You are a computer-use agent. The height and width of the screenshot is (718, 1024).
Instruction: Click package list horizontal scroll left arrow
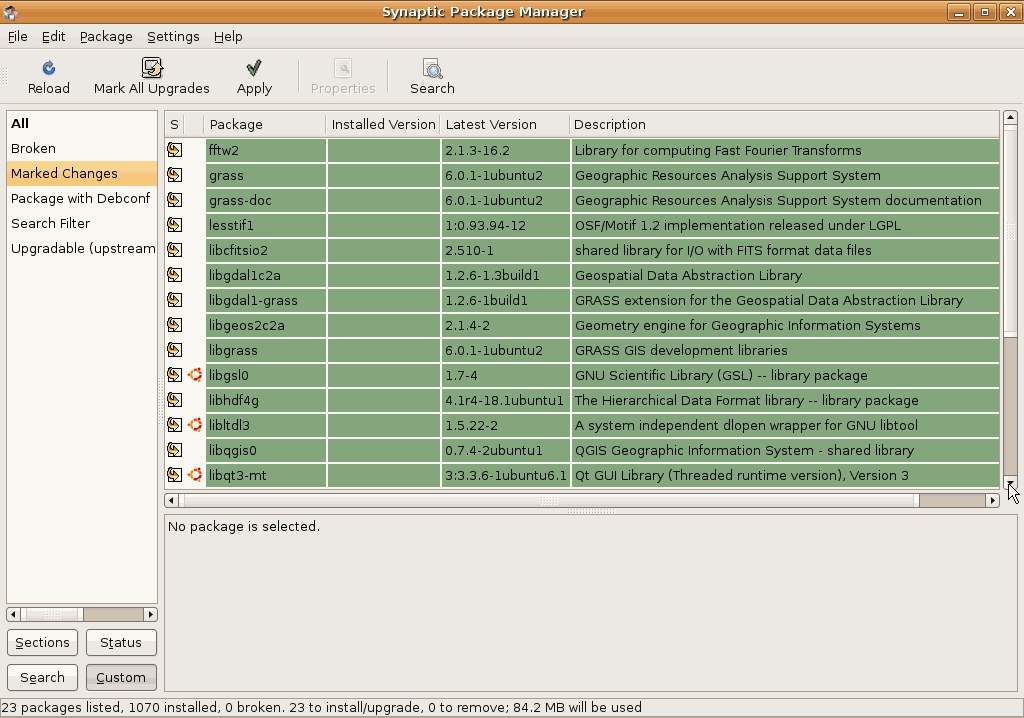click(x=171, y=500)
